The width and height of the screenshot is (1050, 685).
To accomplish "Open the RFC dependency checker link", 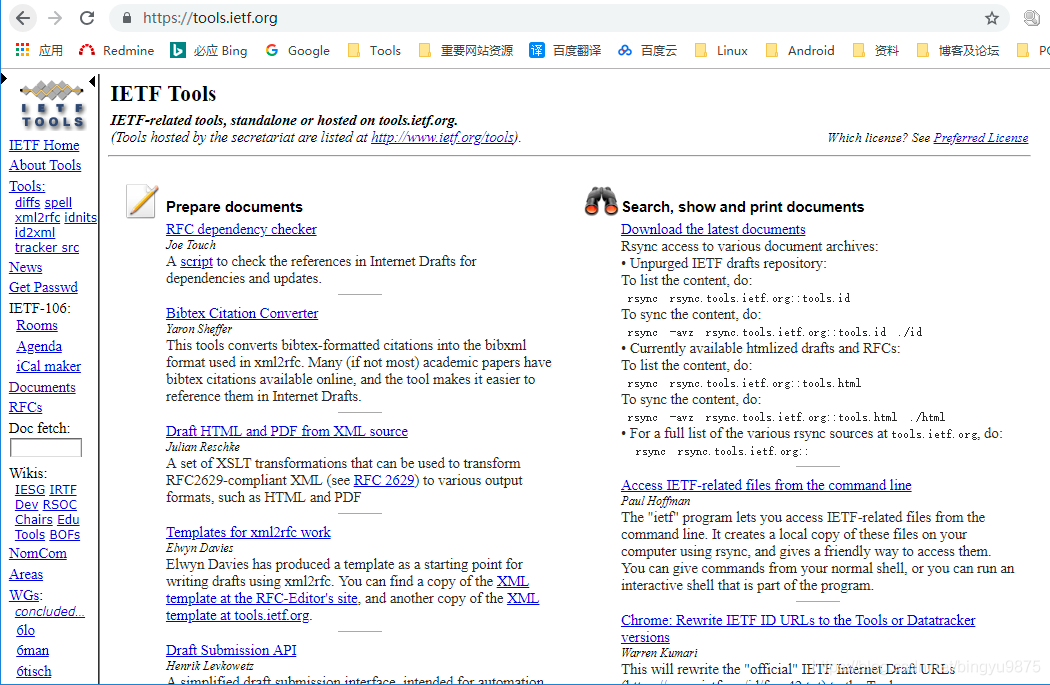I will coord(241,229).
